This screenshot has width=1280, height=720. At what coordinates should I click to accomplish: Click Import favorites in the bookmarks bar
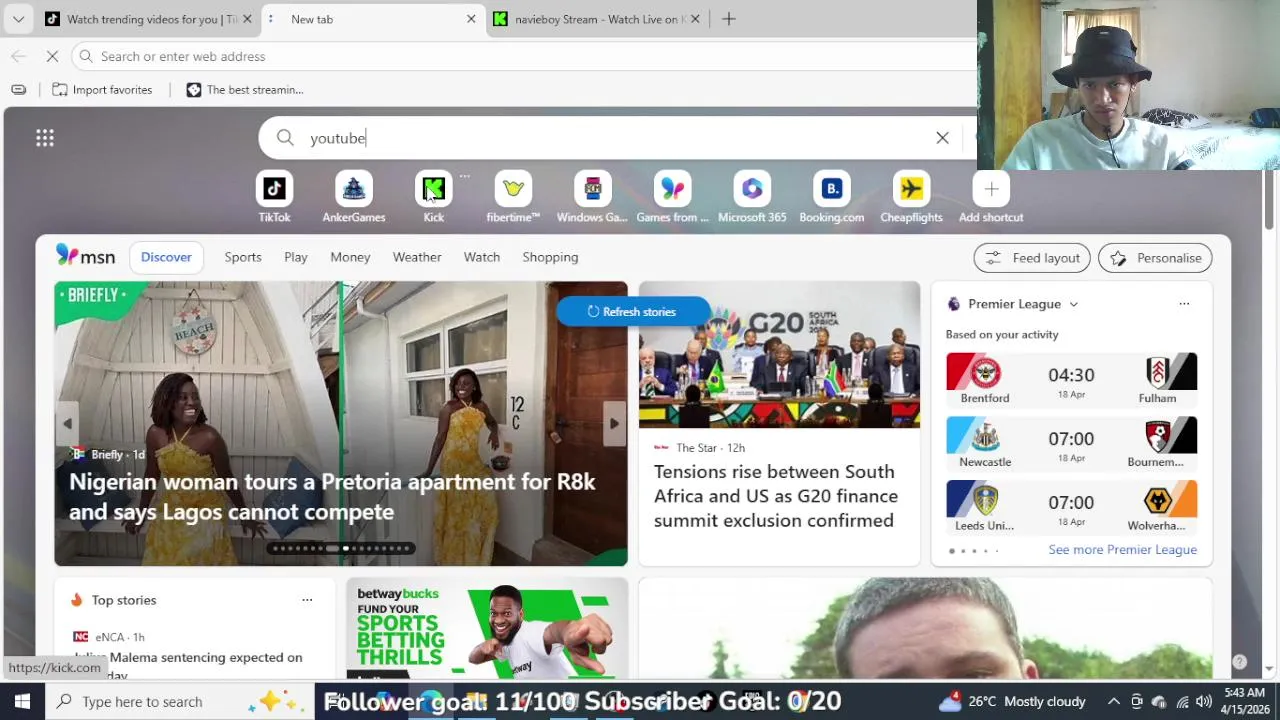(102, 90)
